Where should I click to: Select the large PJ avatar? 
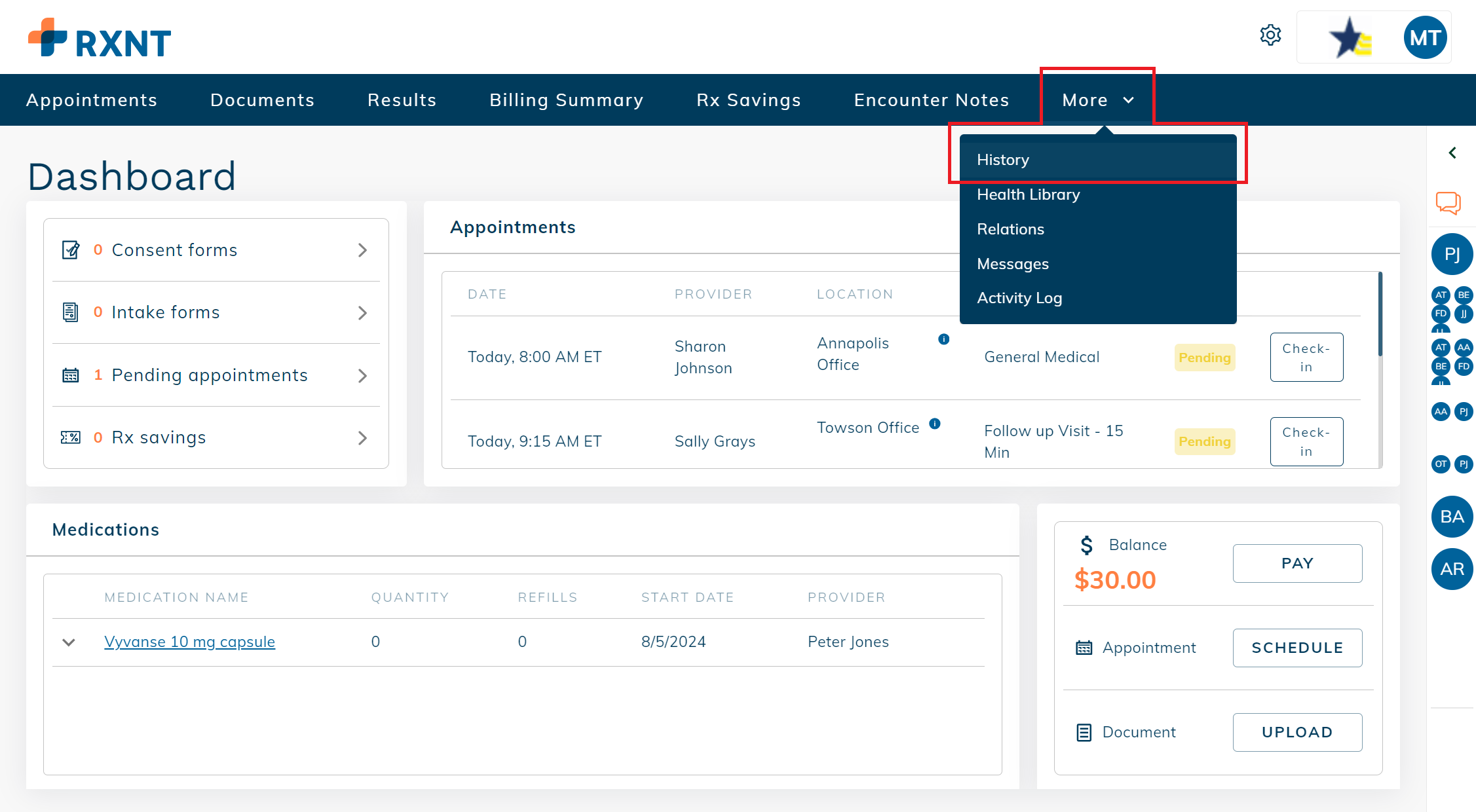[x=1452, y=254]
